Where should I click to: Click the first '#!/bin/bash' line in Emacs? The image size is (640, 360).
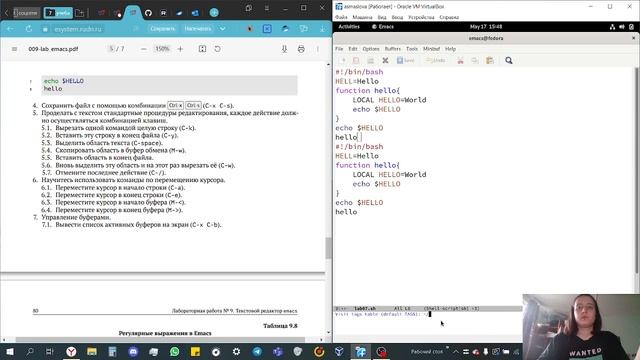pos(359,72)
